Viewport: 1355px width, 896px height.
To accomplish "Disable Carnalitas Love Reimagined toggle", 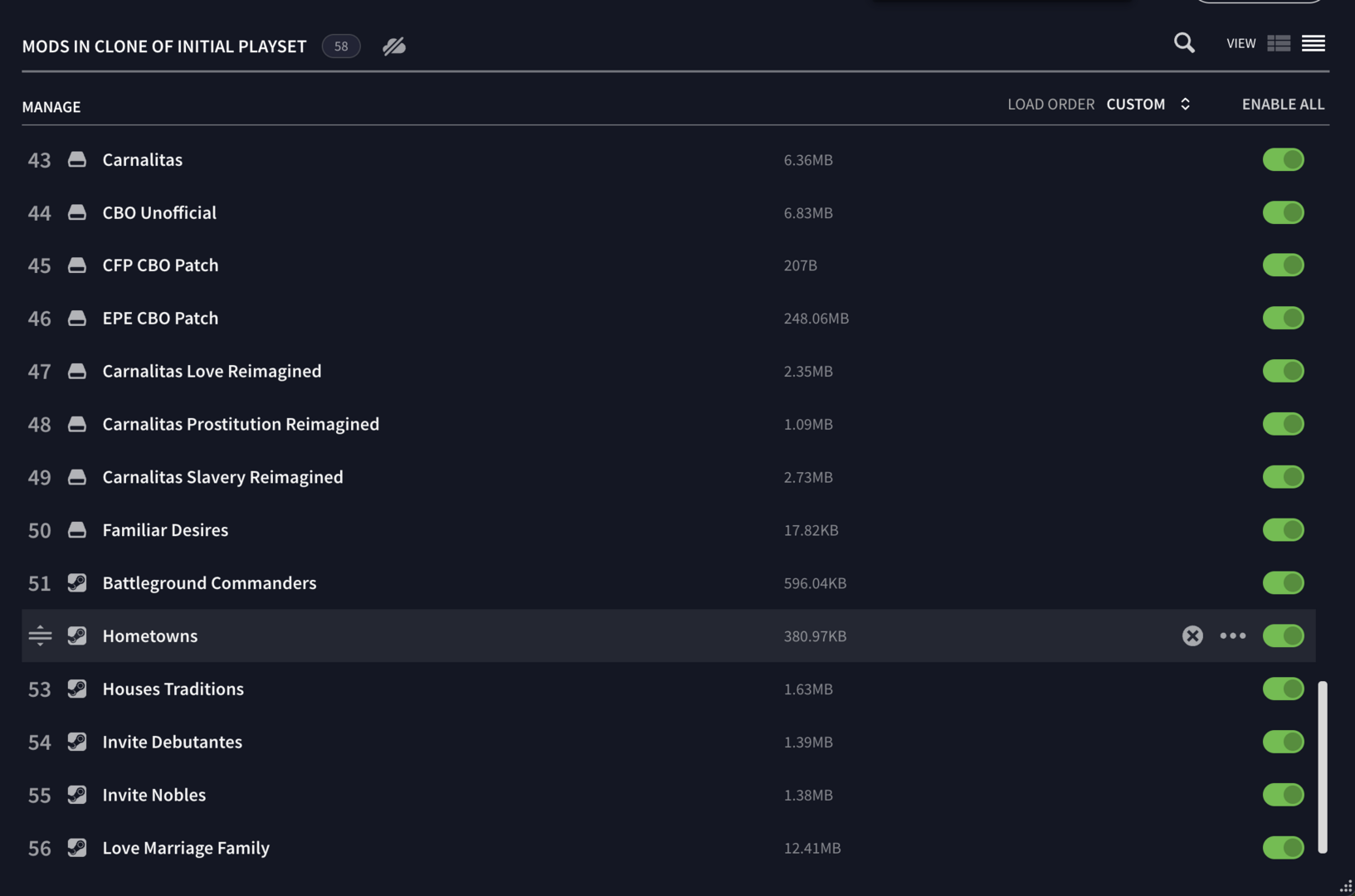I will point(1284,371).
